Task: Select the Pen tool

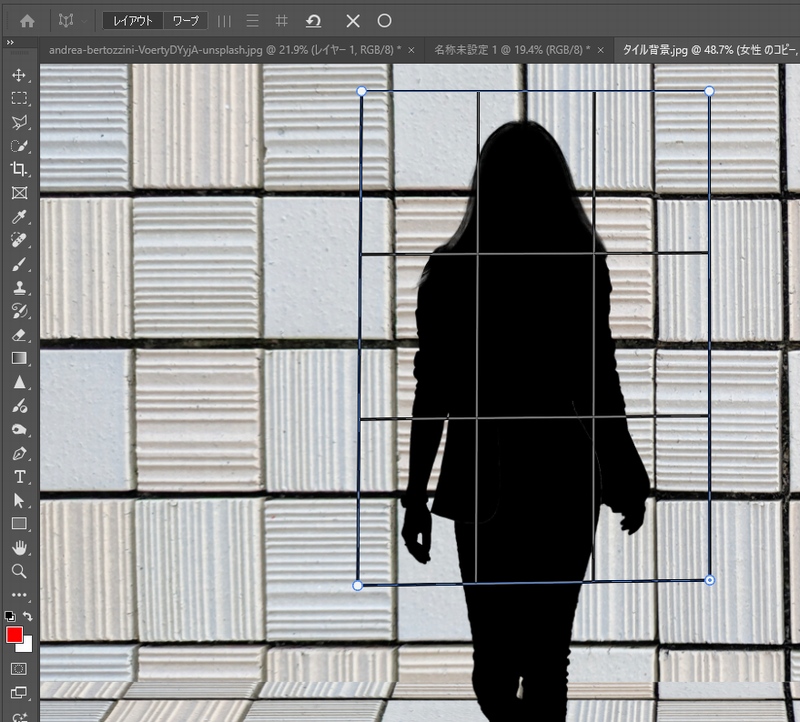Action: click(19, 454)
